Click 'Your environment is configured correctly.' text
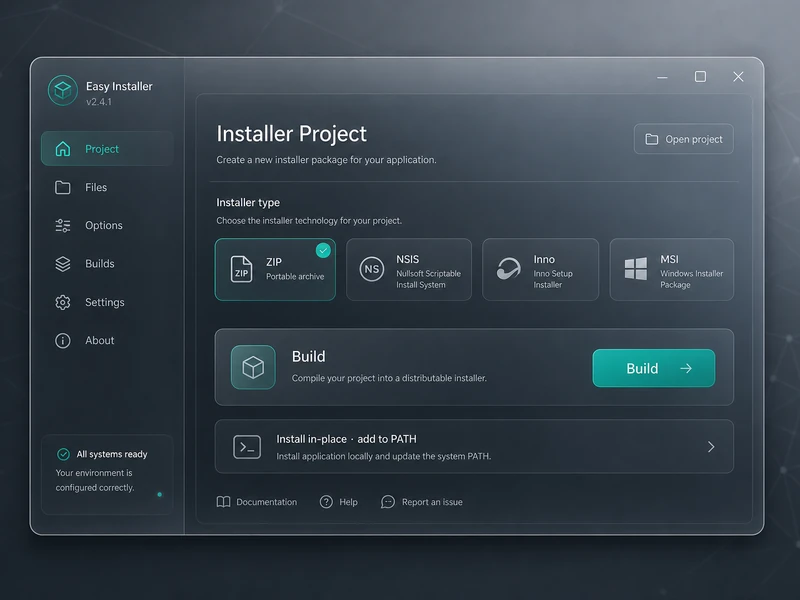Screen dimensions: 800x600 (x=95, y=480)
